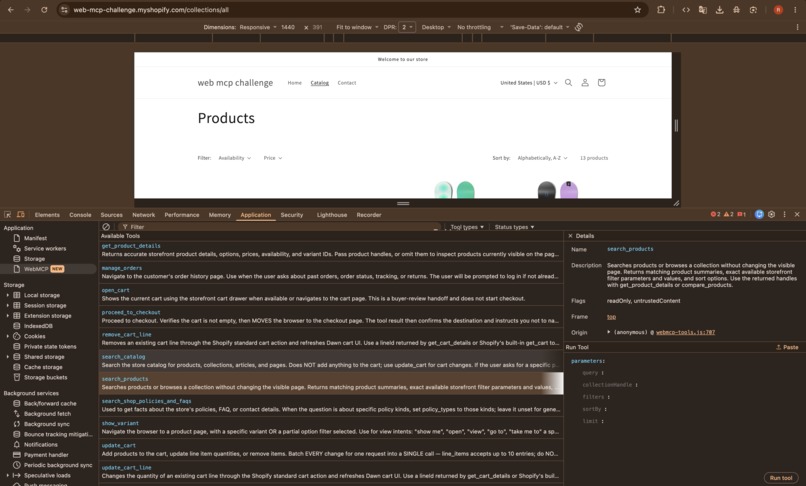
Task: Select the get_product_details tool row
Action: [331, 250]
